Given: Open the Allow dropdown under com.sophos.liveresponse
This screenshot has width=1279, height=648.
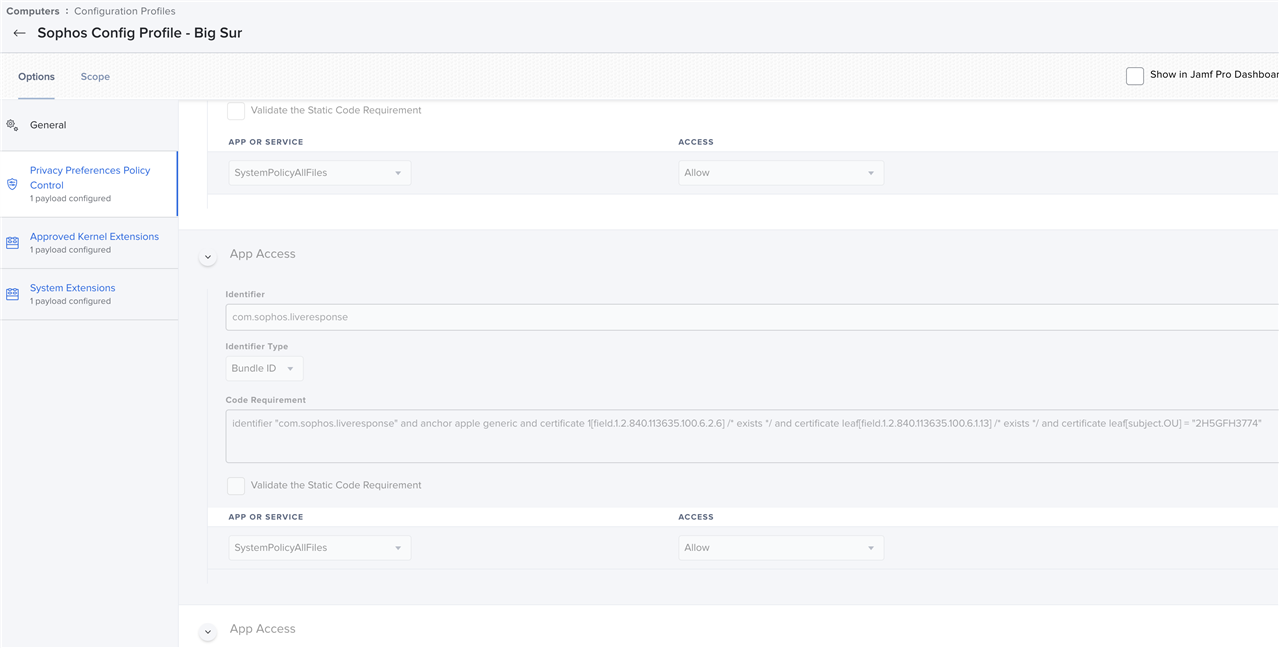Looking at the screenshot, I should point(780,548).
